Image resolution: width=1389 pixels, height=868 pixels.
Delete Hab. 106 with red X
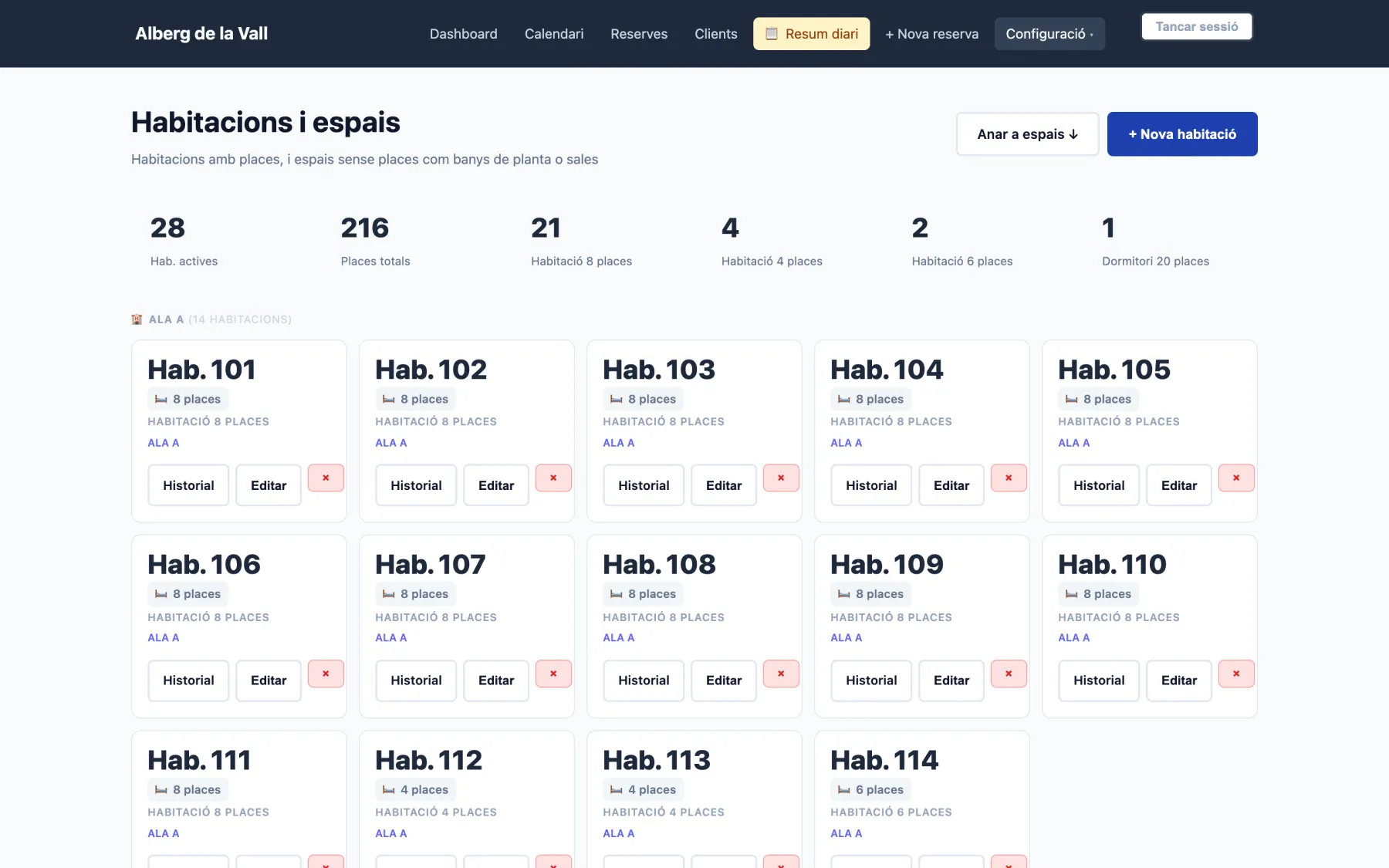326,674
